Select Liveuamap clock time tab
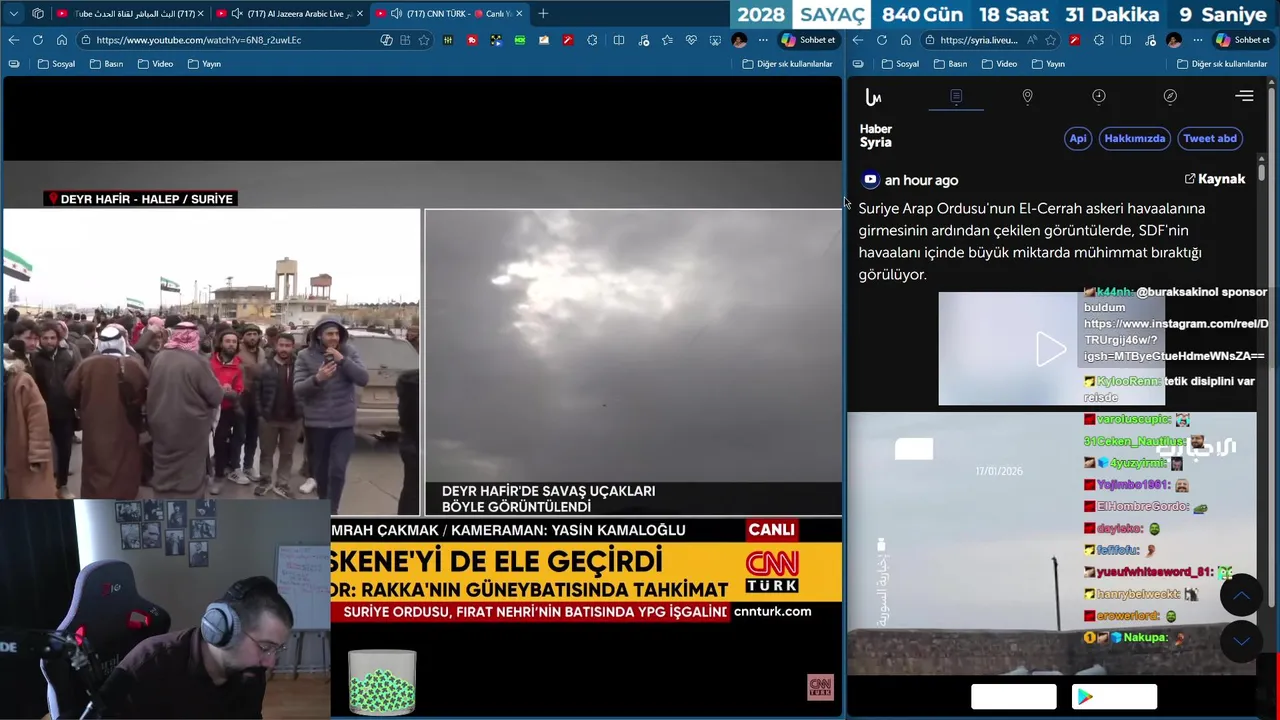The width and height of the screenshot is (1280, 720). (1099, 97)
